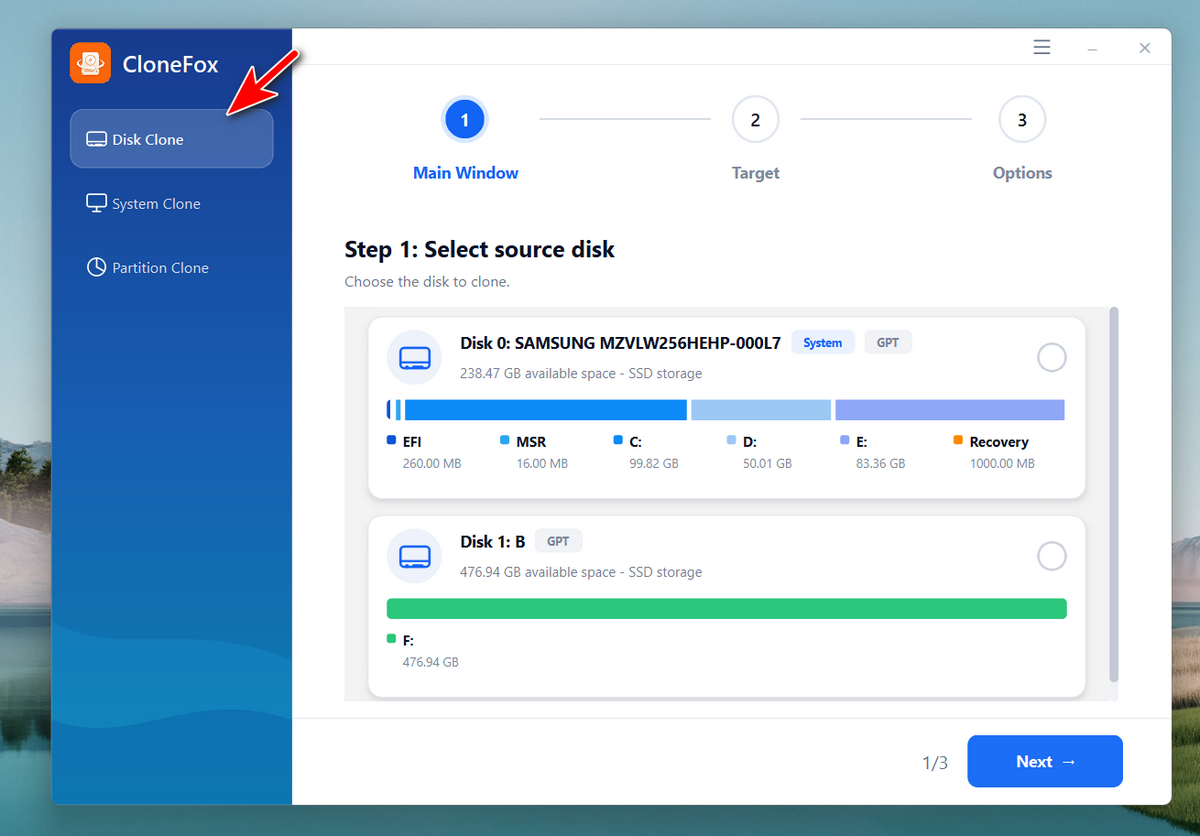Click the CloneFox orange logo icon
The image size is (1200, 836).
[x=90, y=63]
